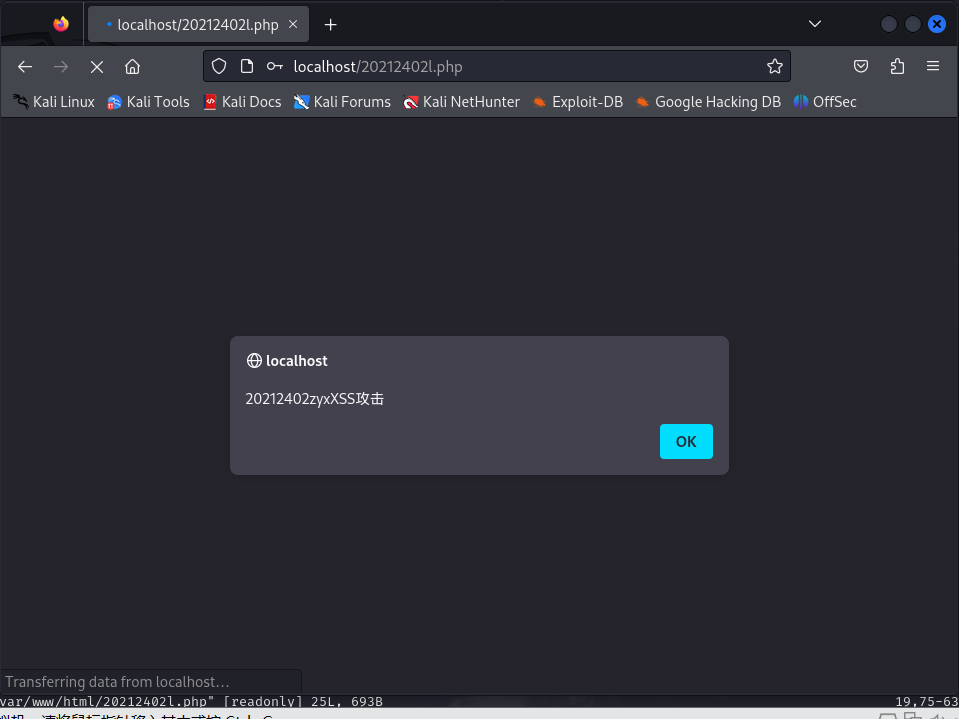Click the forward arrow navigation button
The width and height of the screenshot is (959, 719).
pos(61,67)
